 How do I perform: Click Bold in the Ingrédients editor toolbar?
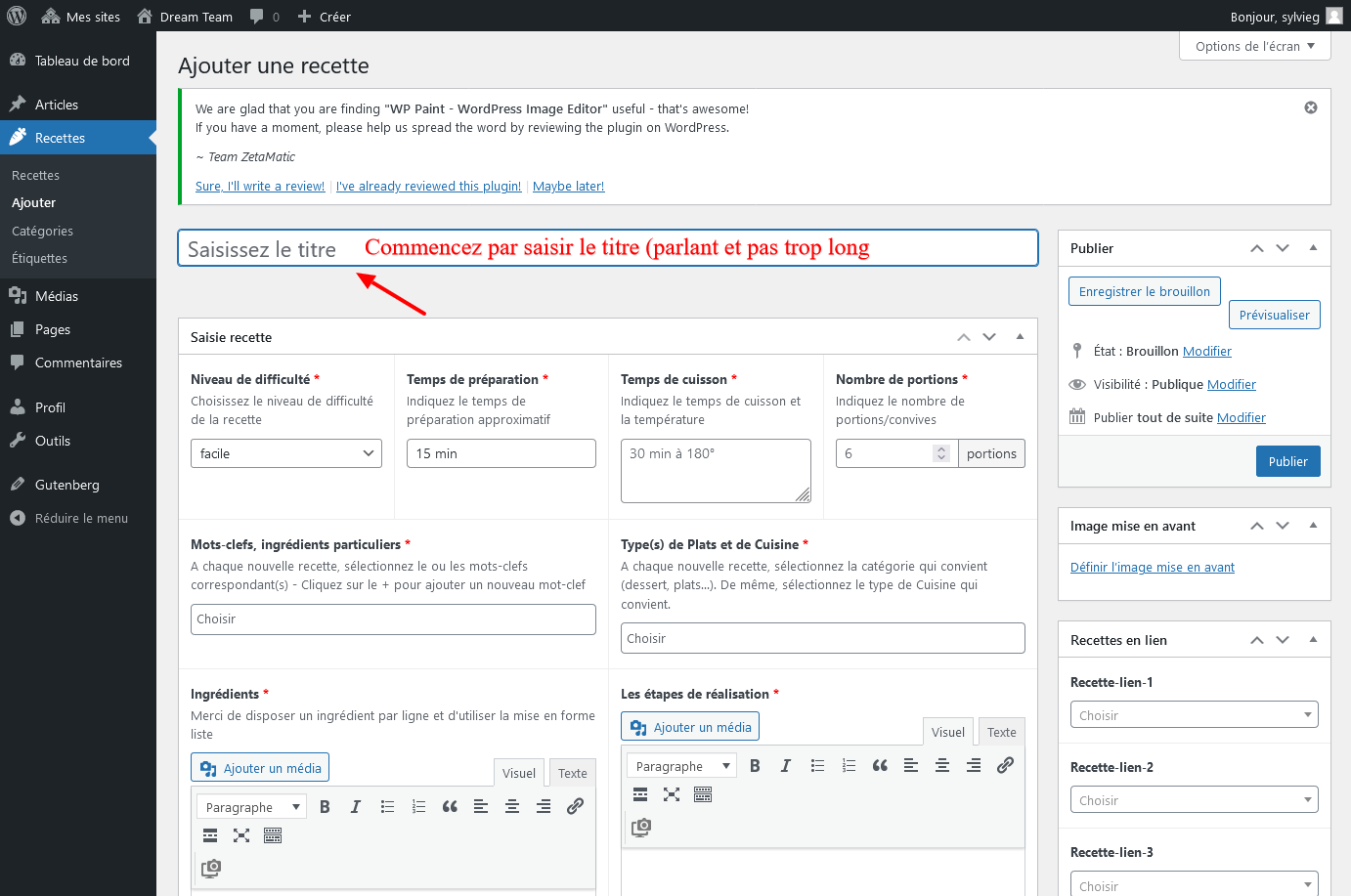325,806
